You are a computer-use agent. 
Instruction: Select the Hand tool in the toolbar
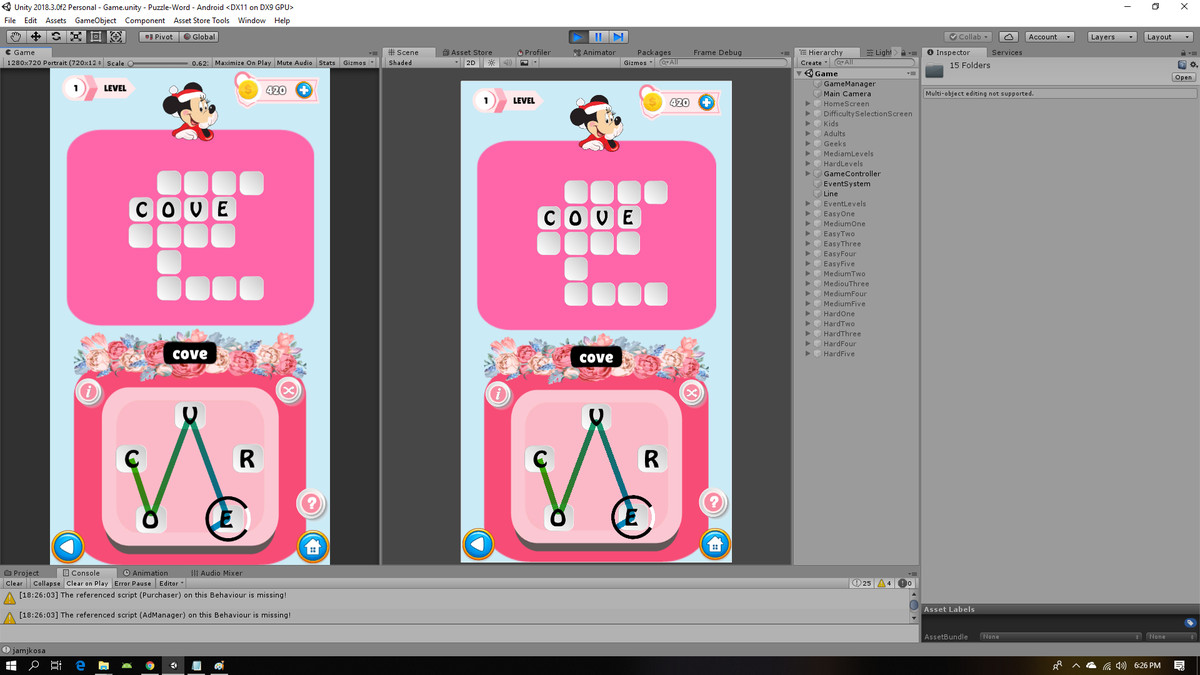pyautogui.click(x=15, y=37)
